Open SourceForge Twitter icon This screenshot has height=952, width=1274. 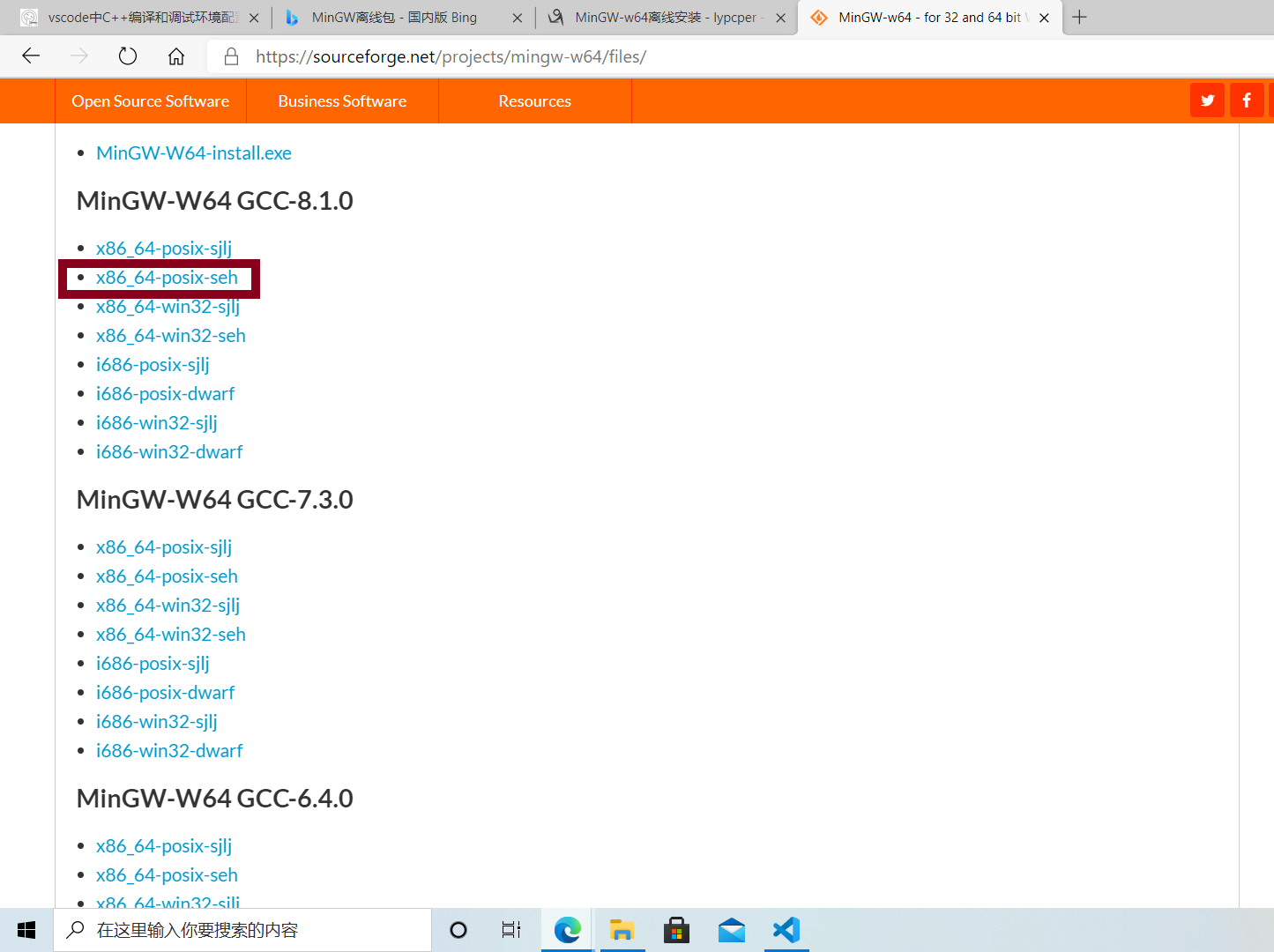[x=1207, y=100]
